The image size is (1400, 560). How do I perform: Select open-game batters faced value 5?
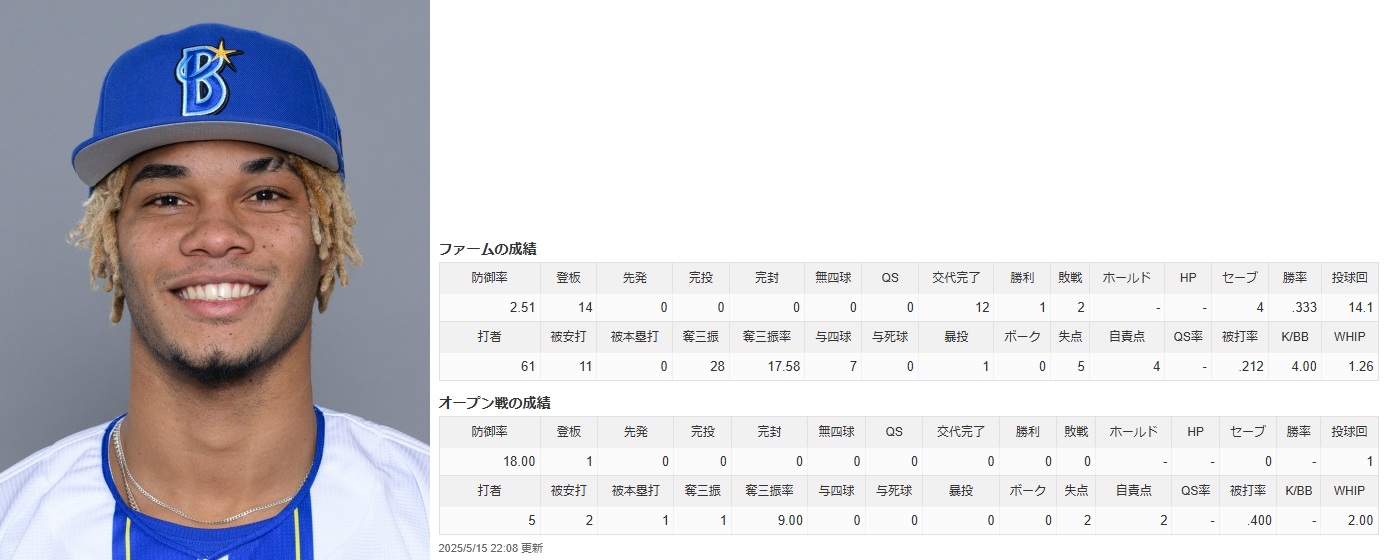(532, 521)
